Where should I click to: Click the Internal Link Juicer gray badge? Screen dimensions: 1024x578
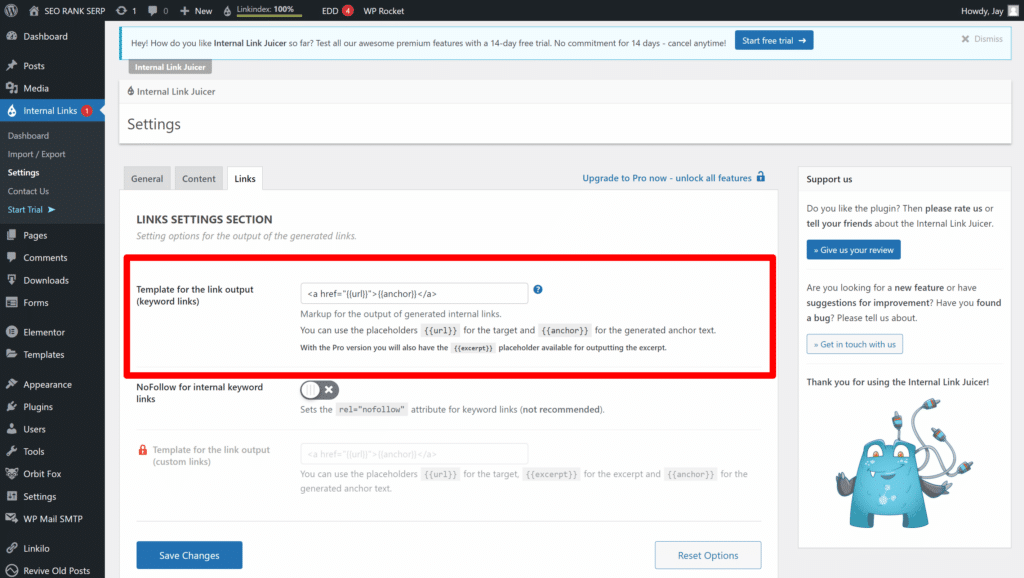point(170,67)
